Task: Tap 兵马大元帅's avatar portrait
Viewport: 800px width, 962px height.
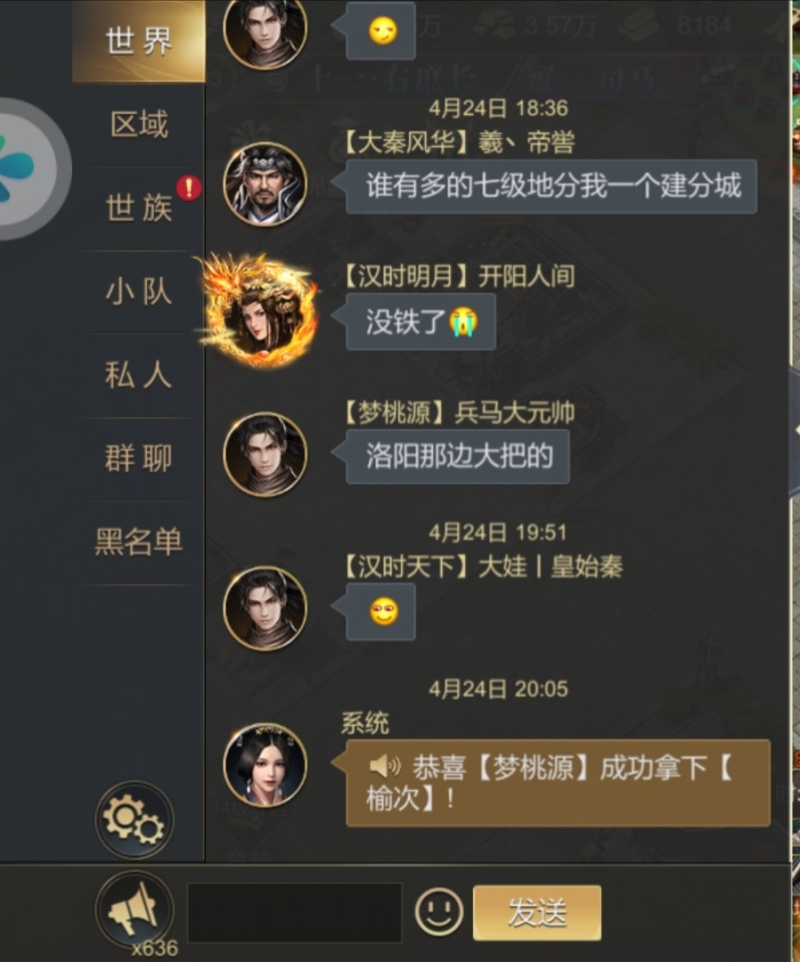Action: tap(265, 453)
